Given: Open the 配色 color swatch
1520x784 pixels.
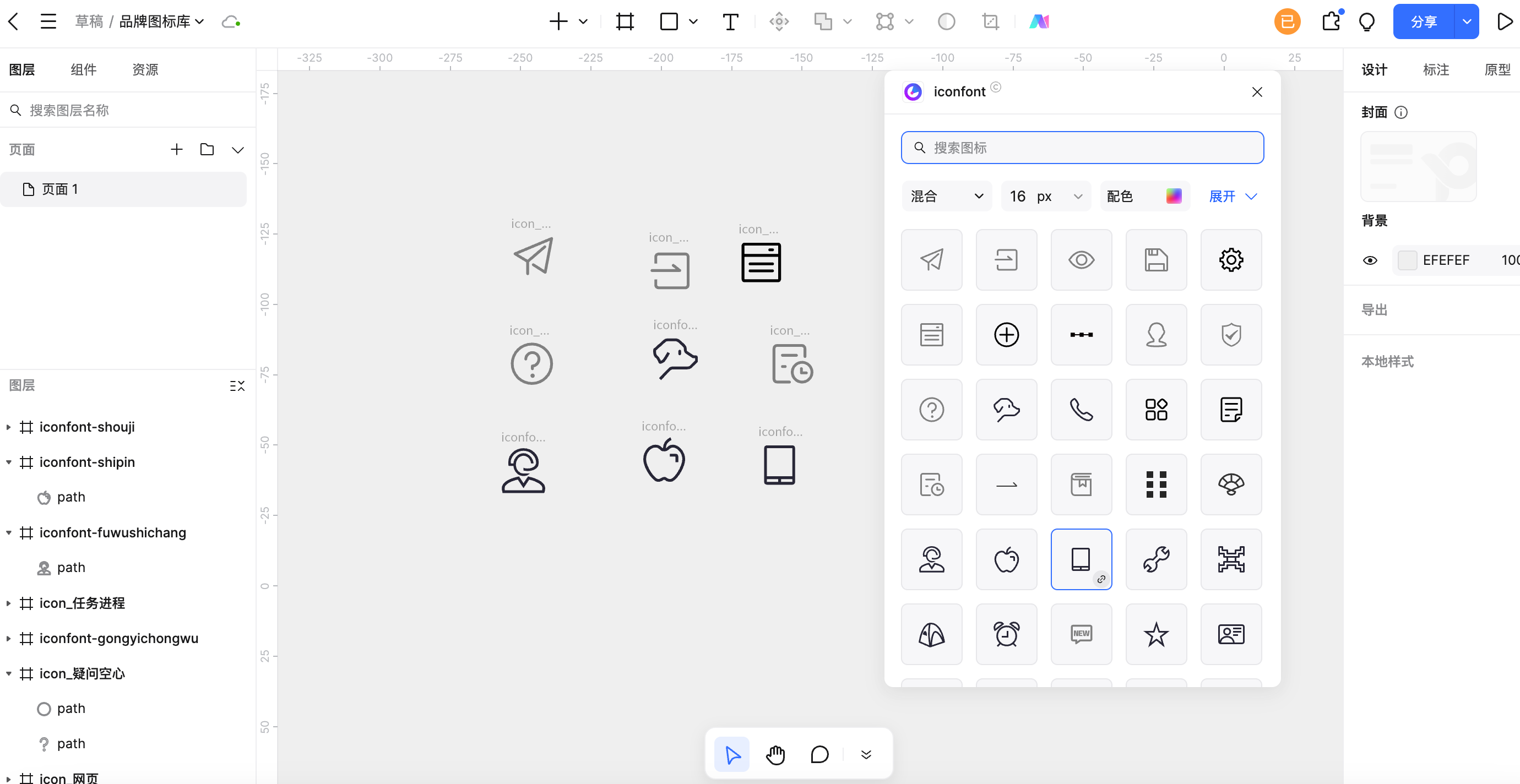Looking at the screenshot, I should tap(1174, 197).
